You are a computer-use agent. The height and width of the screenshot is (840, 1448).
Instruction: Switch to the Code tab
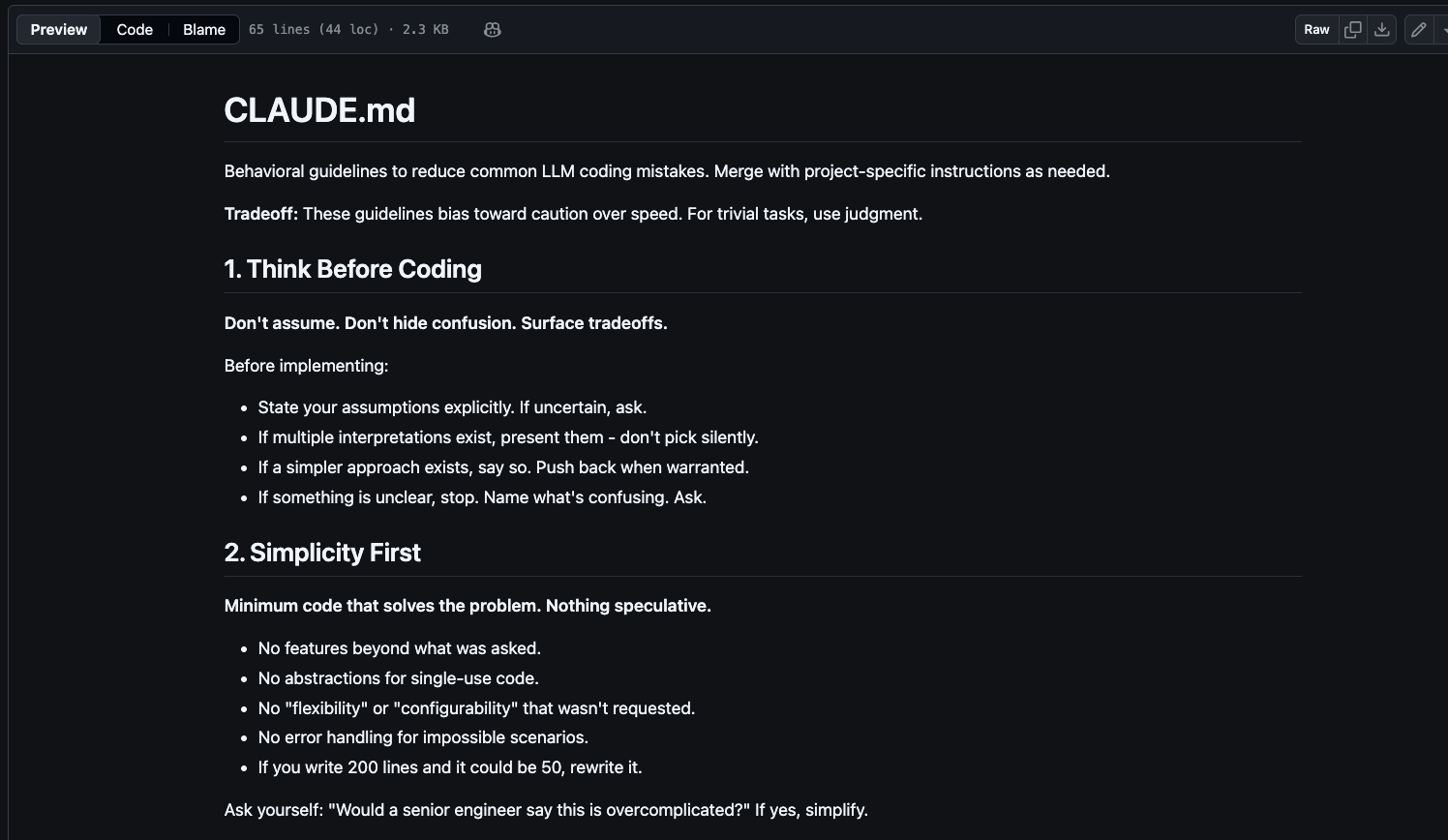(x=135, y=30)
